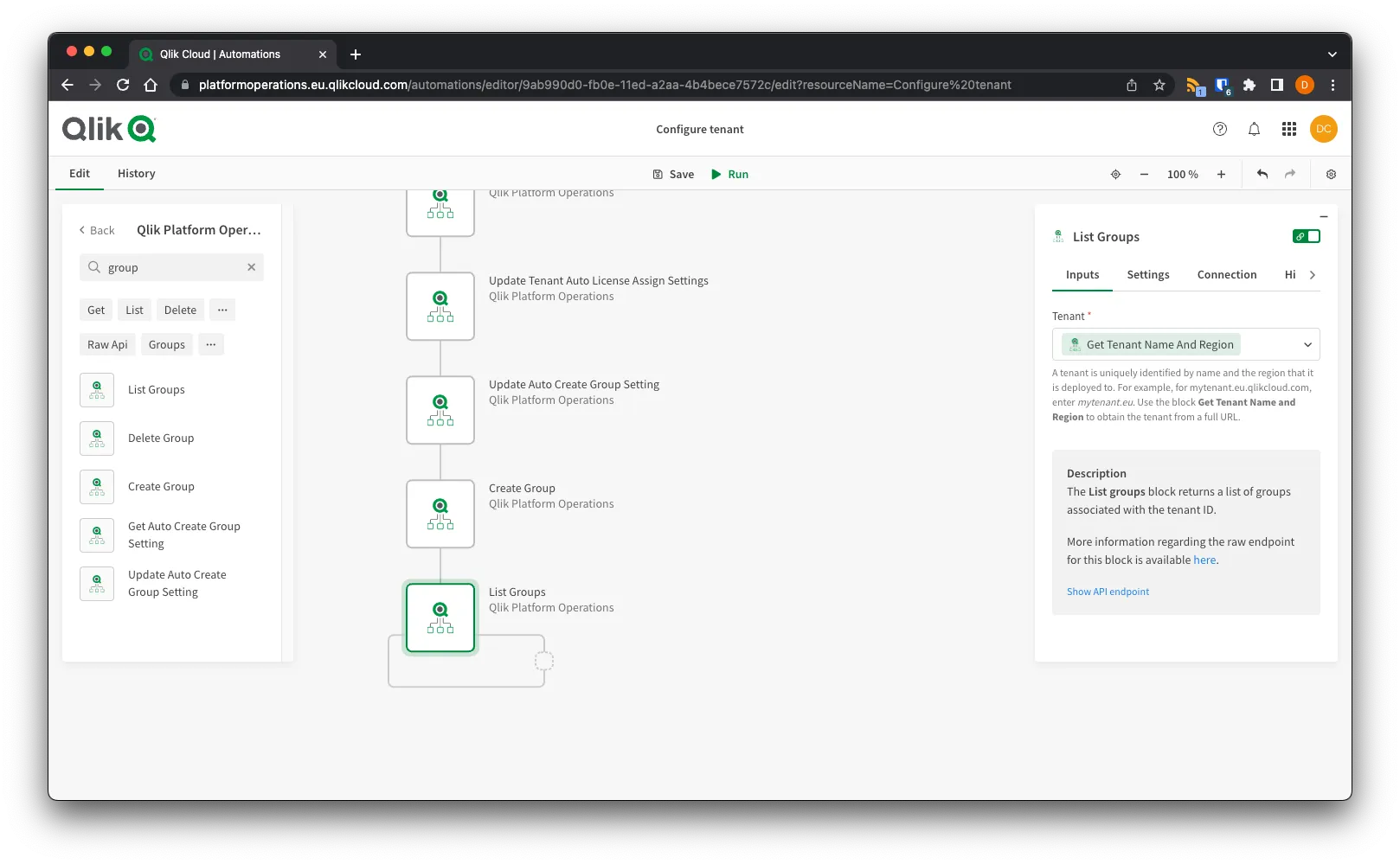This screenshot has height=864, width=1400.
Task: Open the editor settings gear icon
Action: click(x=1331, y=174)
